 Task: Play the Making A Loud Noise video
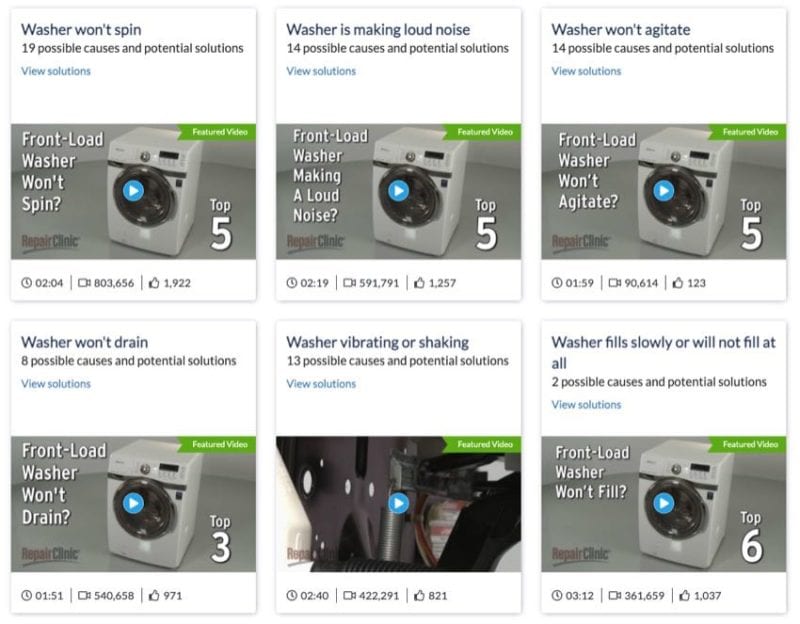point(398,191)
